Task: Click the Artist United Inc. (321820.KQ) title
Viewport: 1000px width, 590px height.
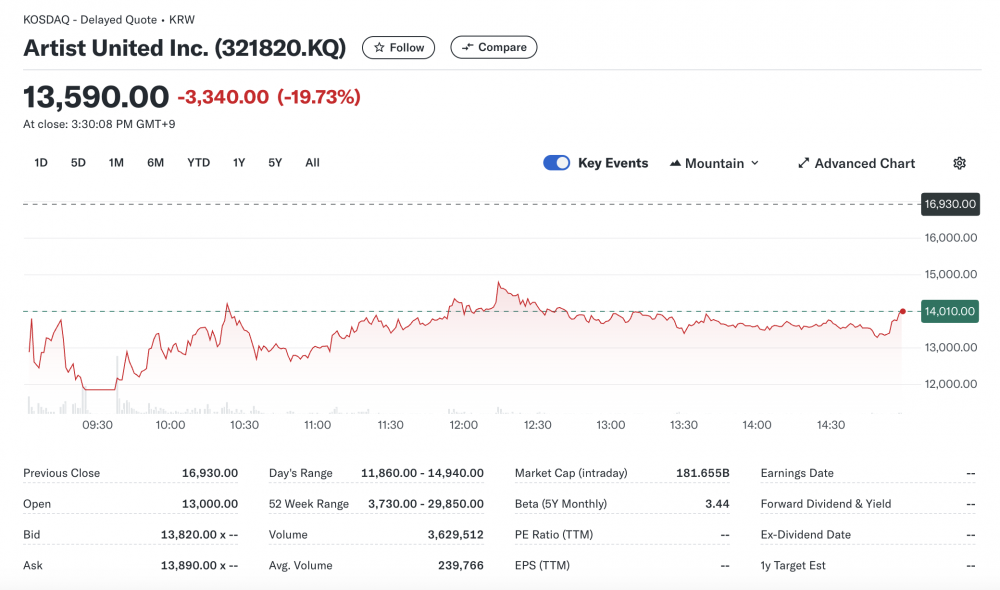Action: [x=184, y=48]
